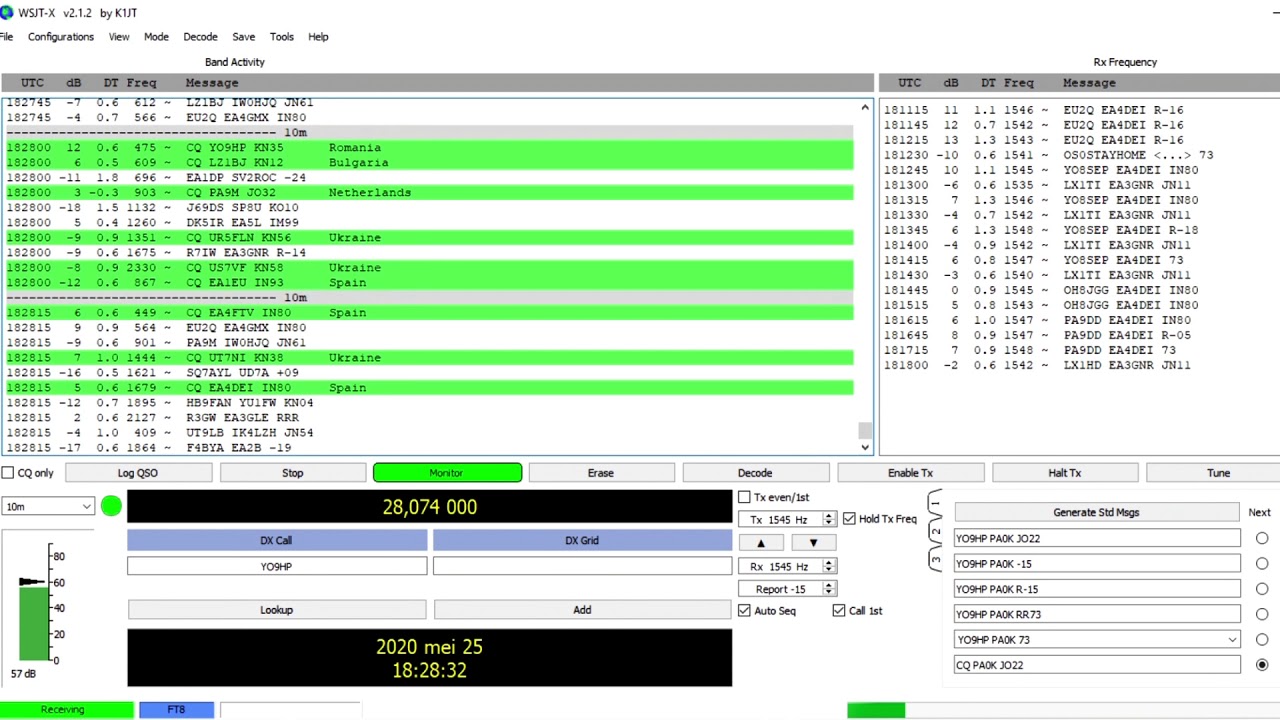The height and width of the screenshot is (720, 1280).
Task: Adjust the Tx 1545 Hz spinner
Action: (x=829, y=520)
